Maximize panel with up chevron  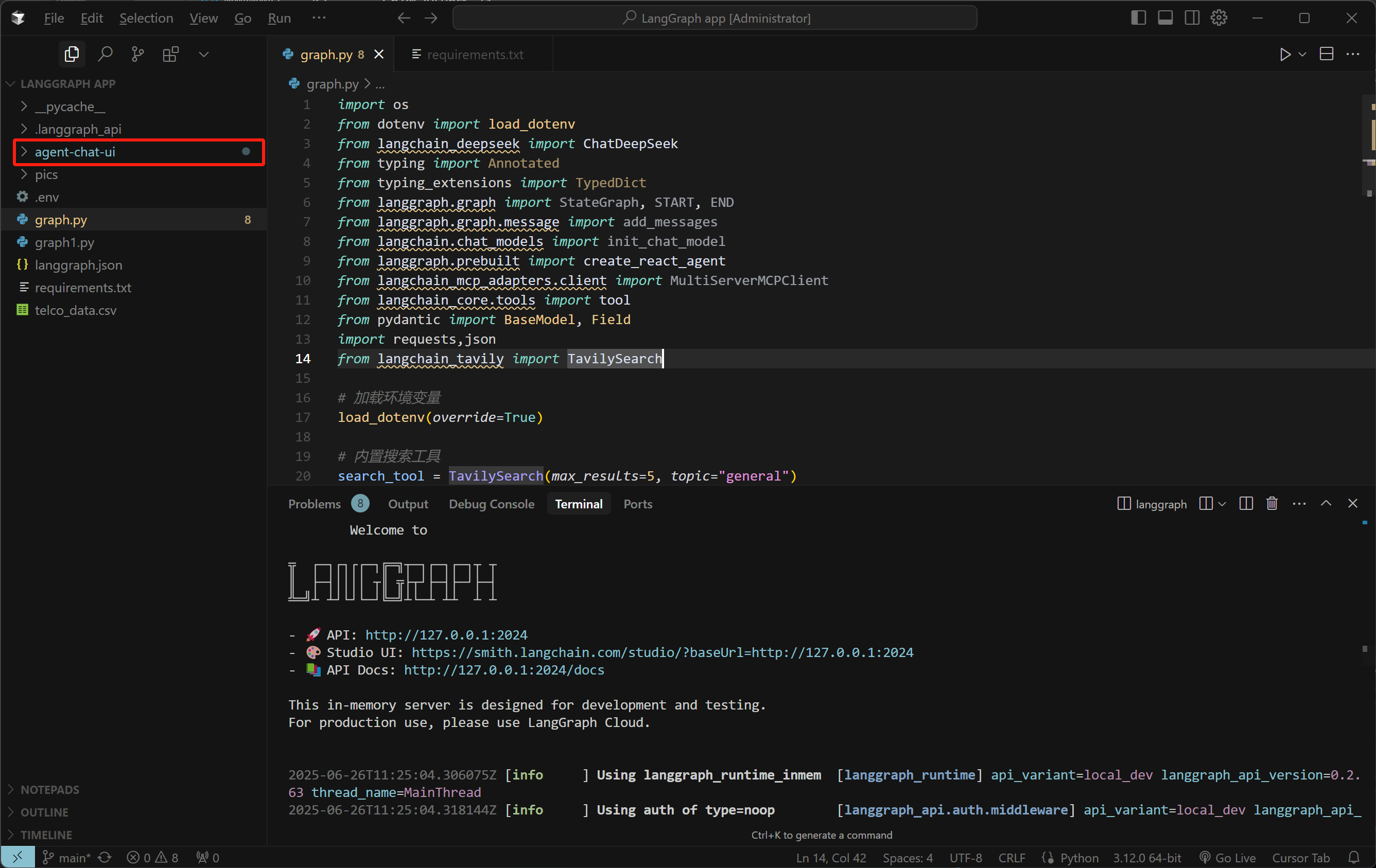1326,504
